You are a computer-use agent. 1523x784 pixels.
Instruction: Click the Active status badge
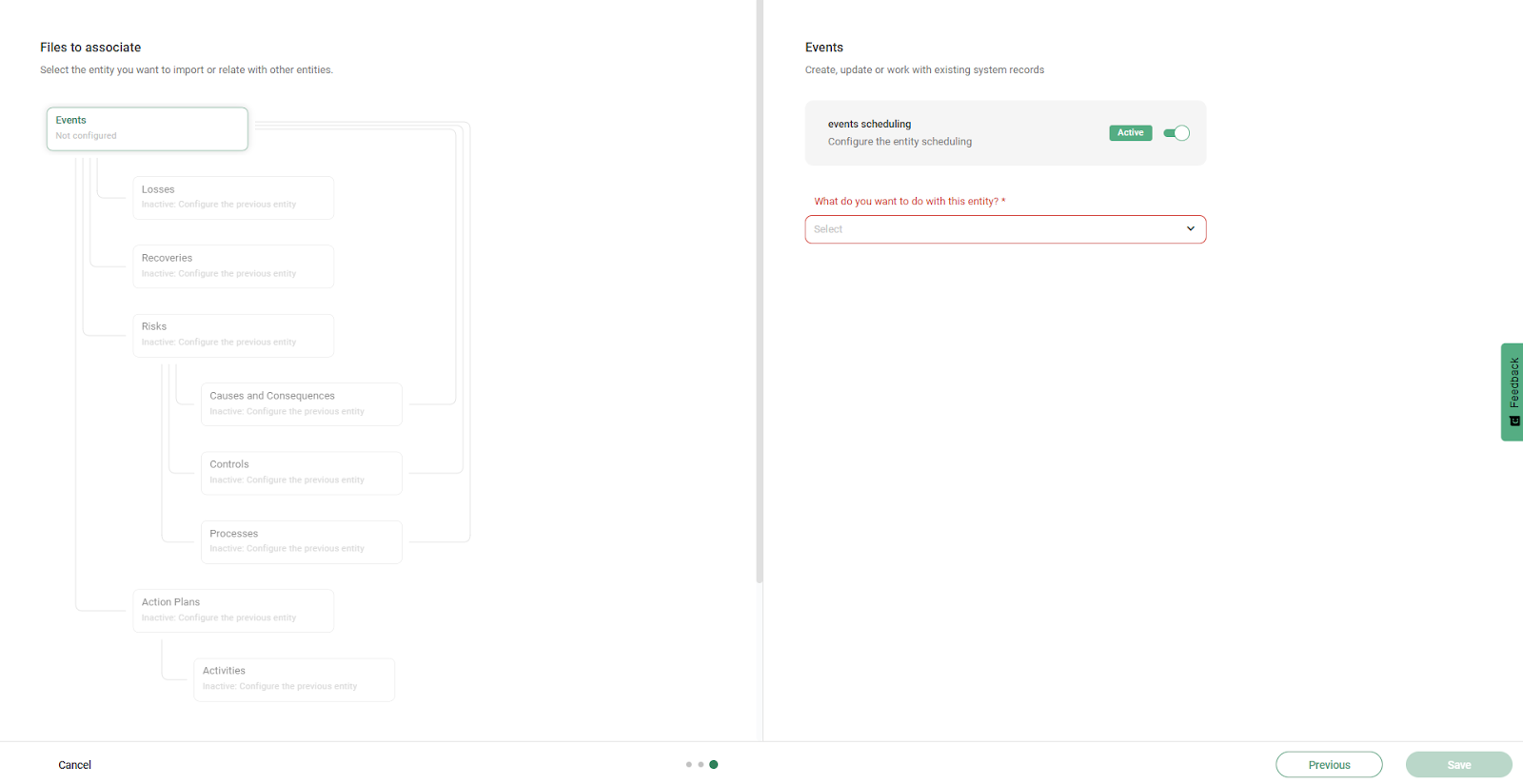pos(1130,133)
